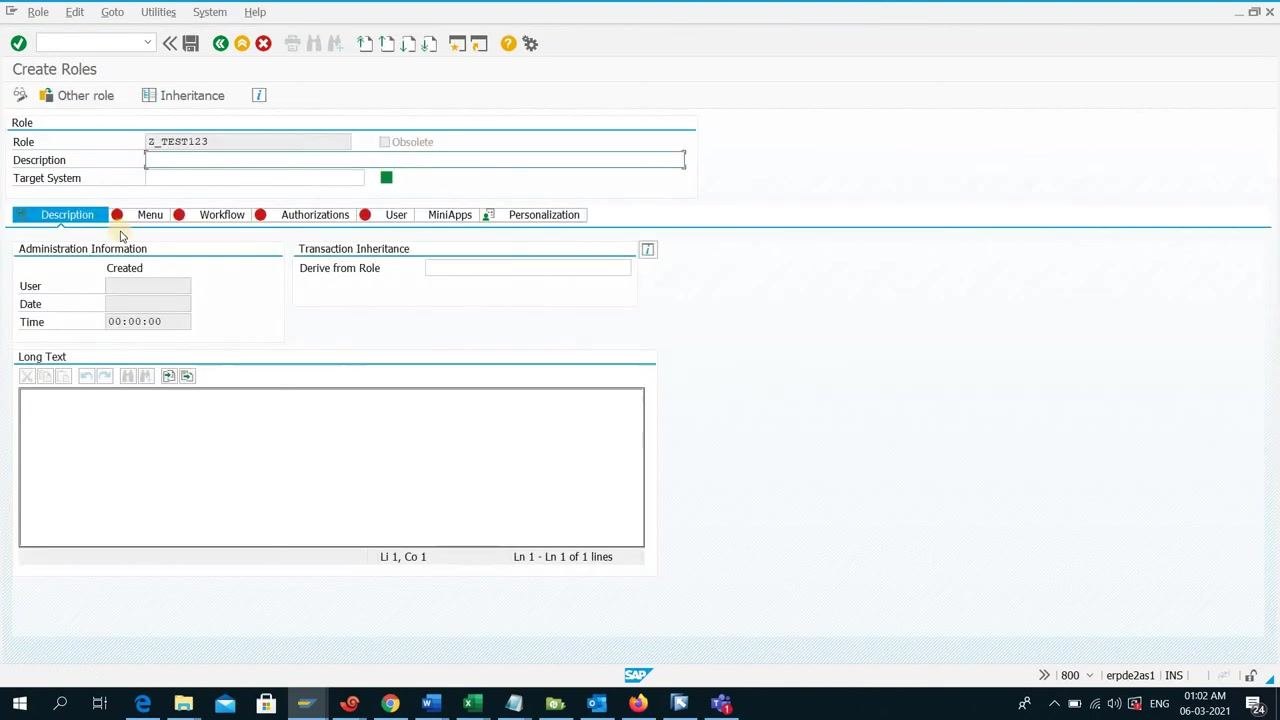Switch to the User tab
This screenshot has width=1280, height=720.
[x=396, y=215]
